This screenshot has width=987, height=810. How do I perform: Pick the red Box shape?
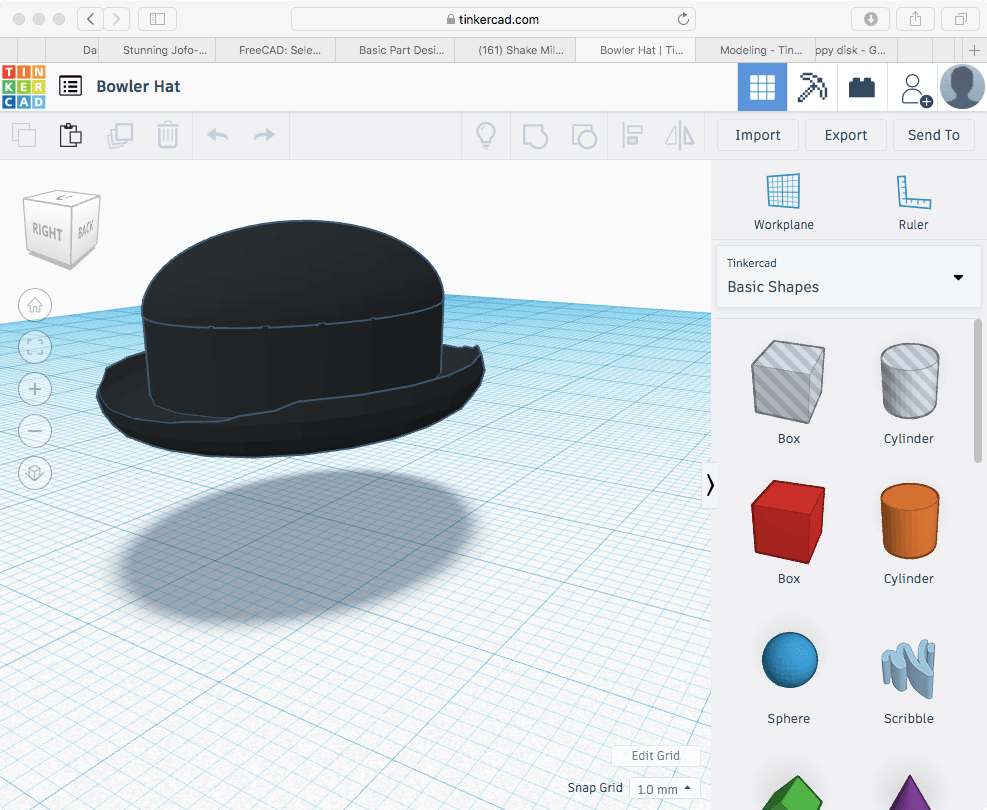tap(788, 520)
